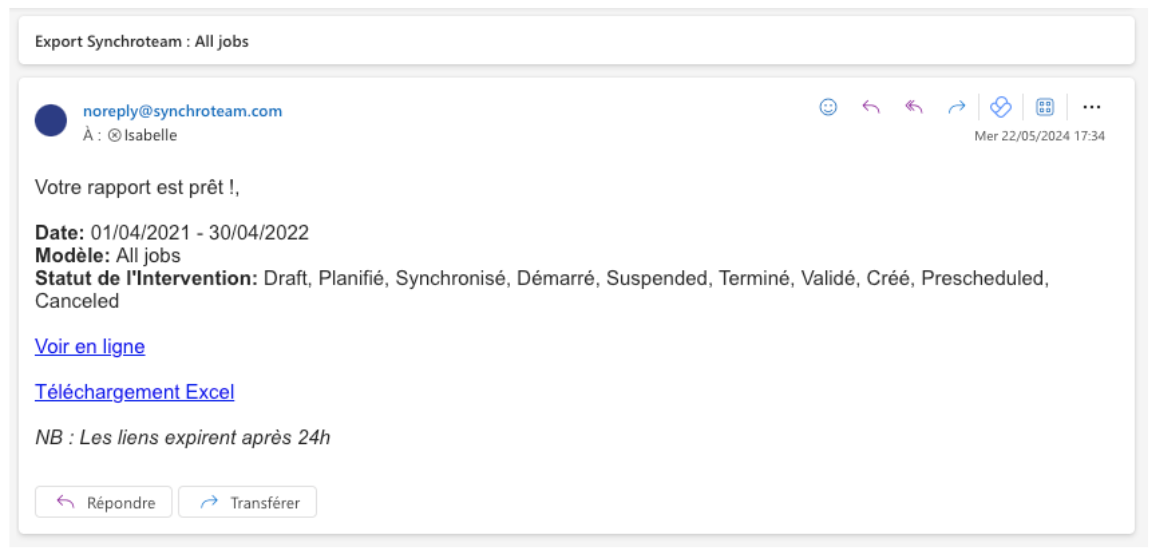This screenshot has height=552, width=1156.
Task: Click the blue forward arrow in the message toolbar
Action: (956, 108)
